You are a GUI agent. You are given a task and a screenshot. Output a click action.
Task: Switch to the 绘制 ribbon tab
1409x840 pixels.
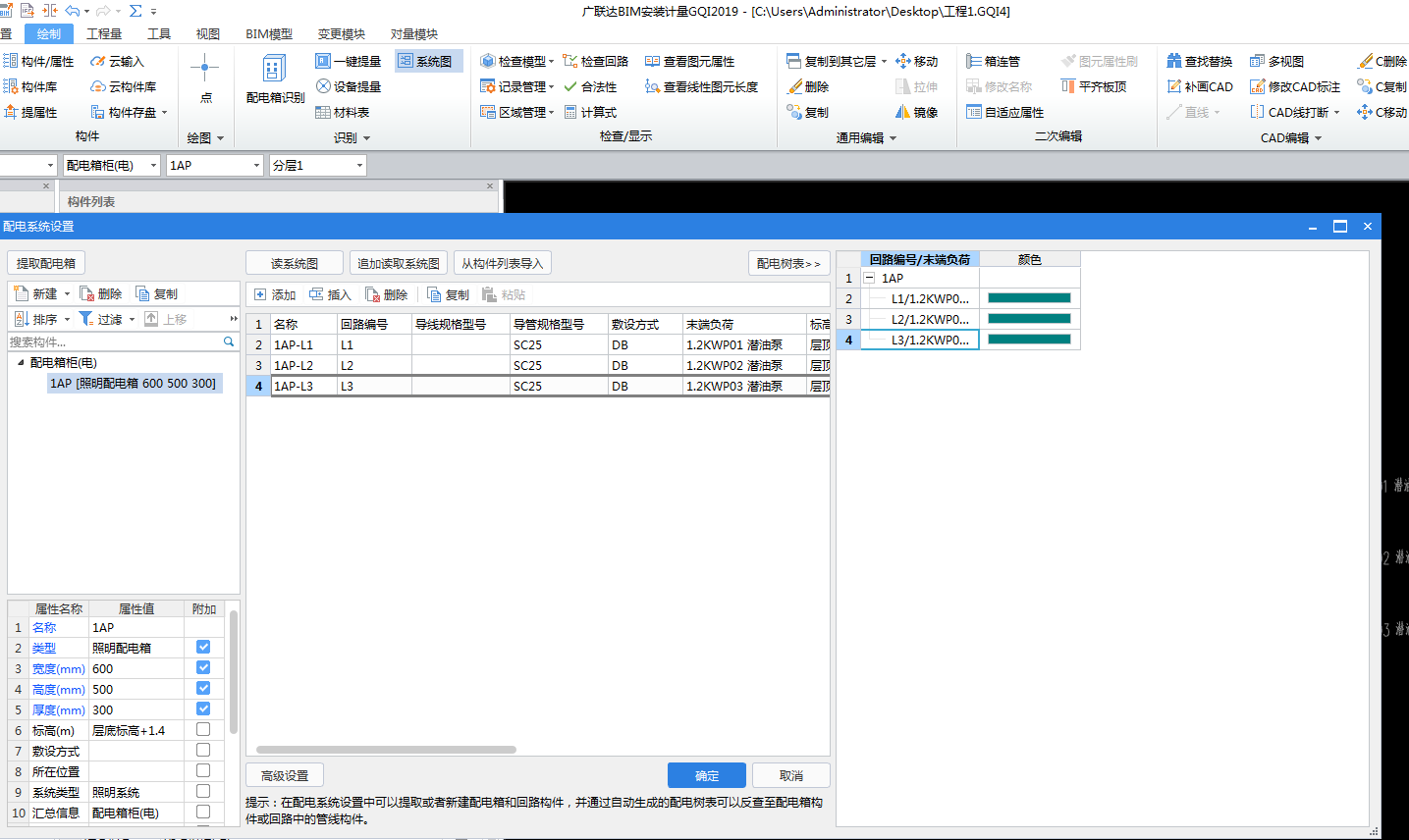48,33
